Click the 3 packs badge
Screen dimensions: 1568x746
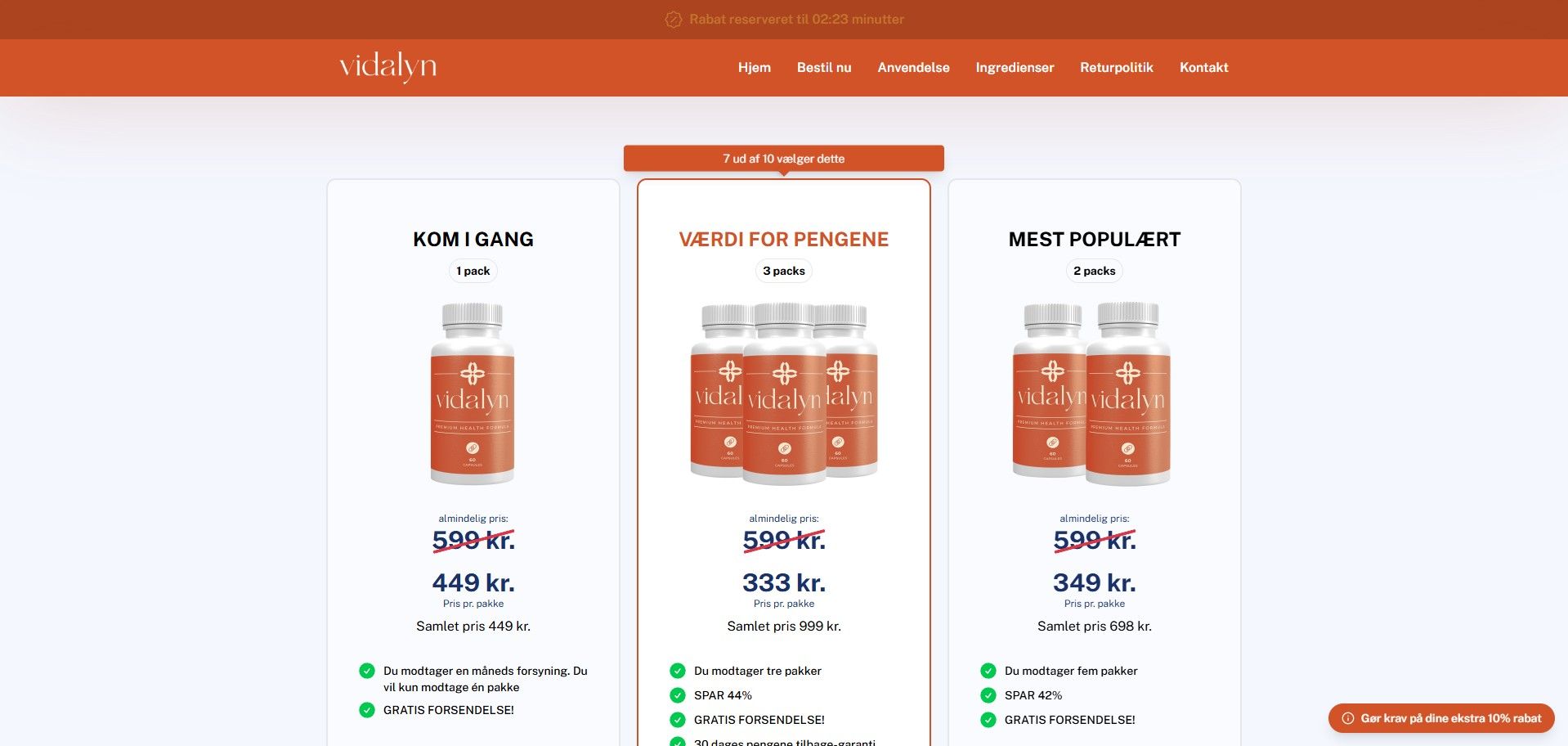783,270
